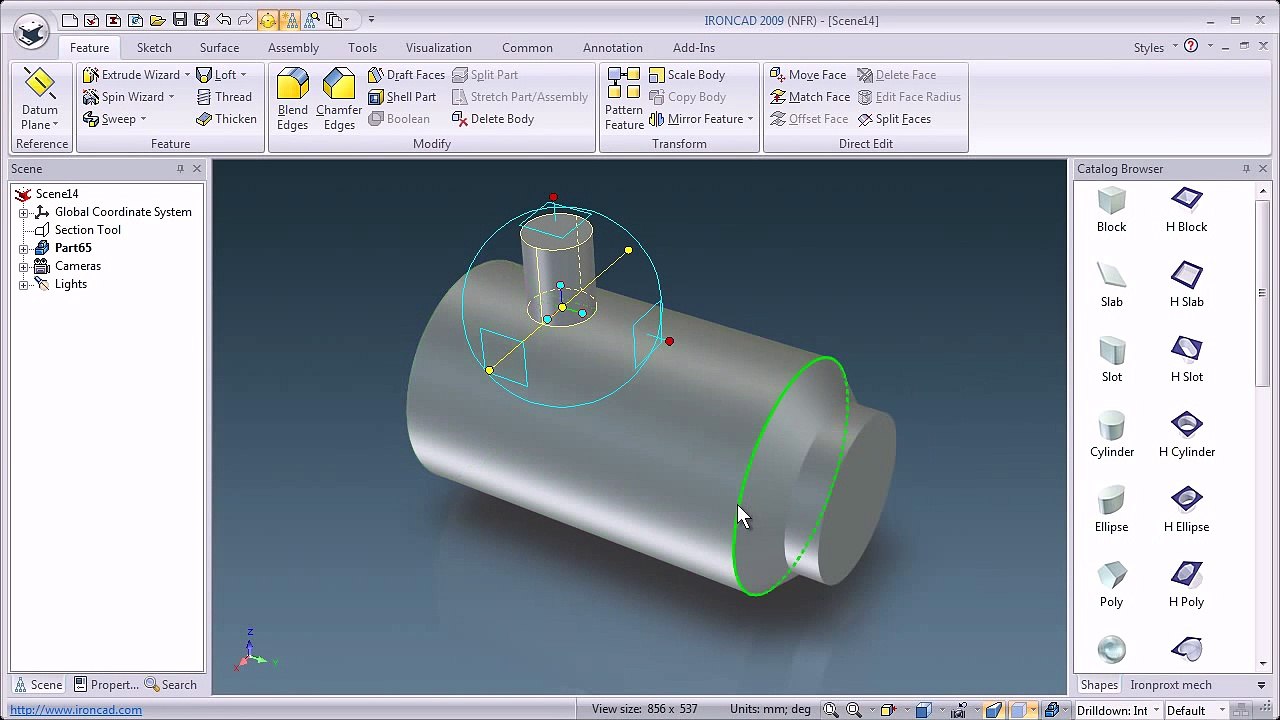Screen dimensions: 1280x720
Task: Select the H Cylinder catalog shape
Action: 1186,435
